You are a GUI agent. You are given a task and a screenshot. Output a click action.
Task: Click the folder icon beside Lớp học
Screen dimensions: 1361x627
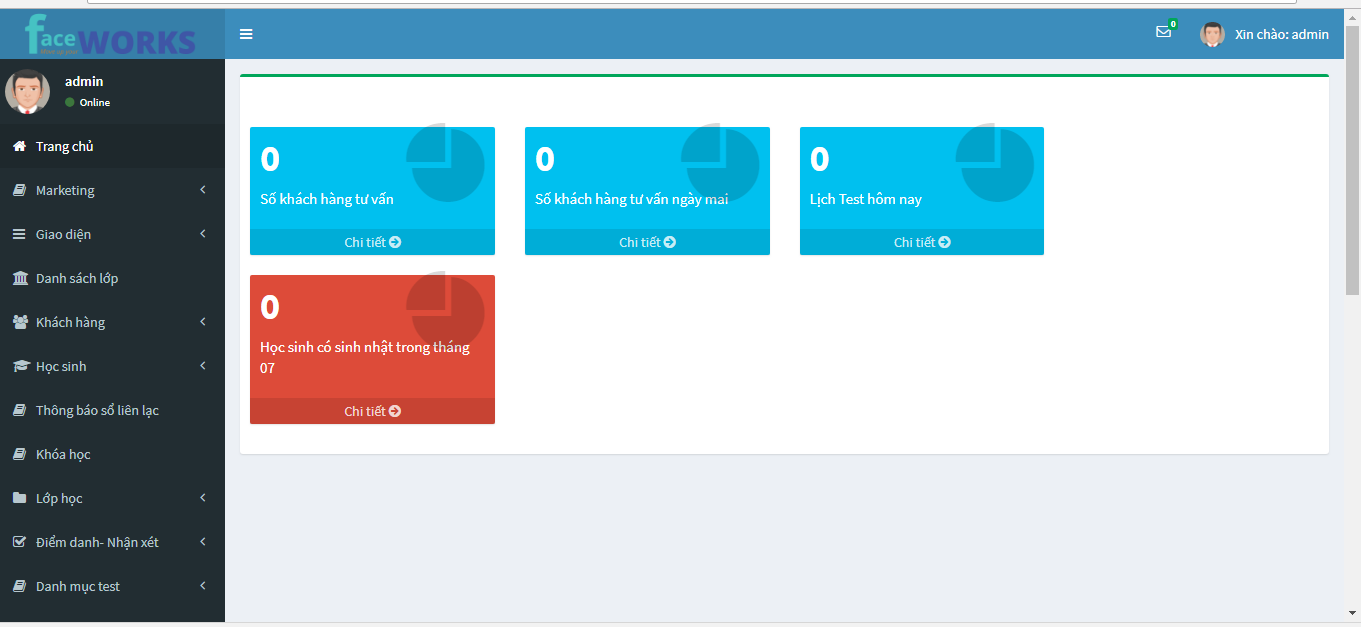coord(19,498)
